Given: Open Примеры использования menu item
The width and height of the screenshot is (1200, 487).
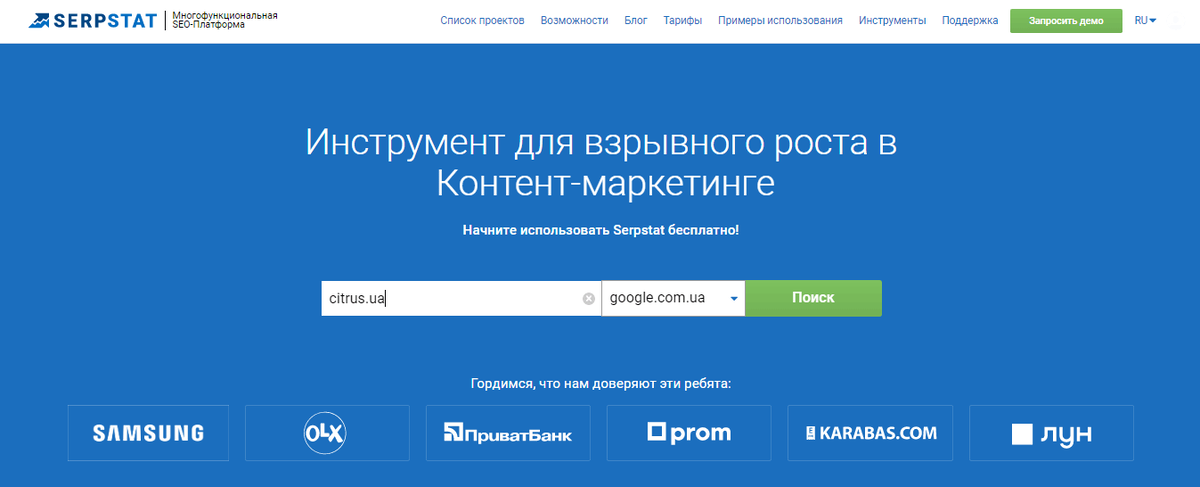Looking at the screenshot, I should tap(780, 20).
